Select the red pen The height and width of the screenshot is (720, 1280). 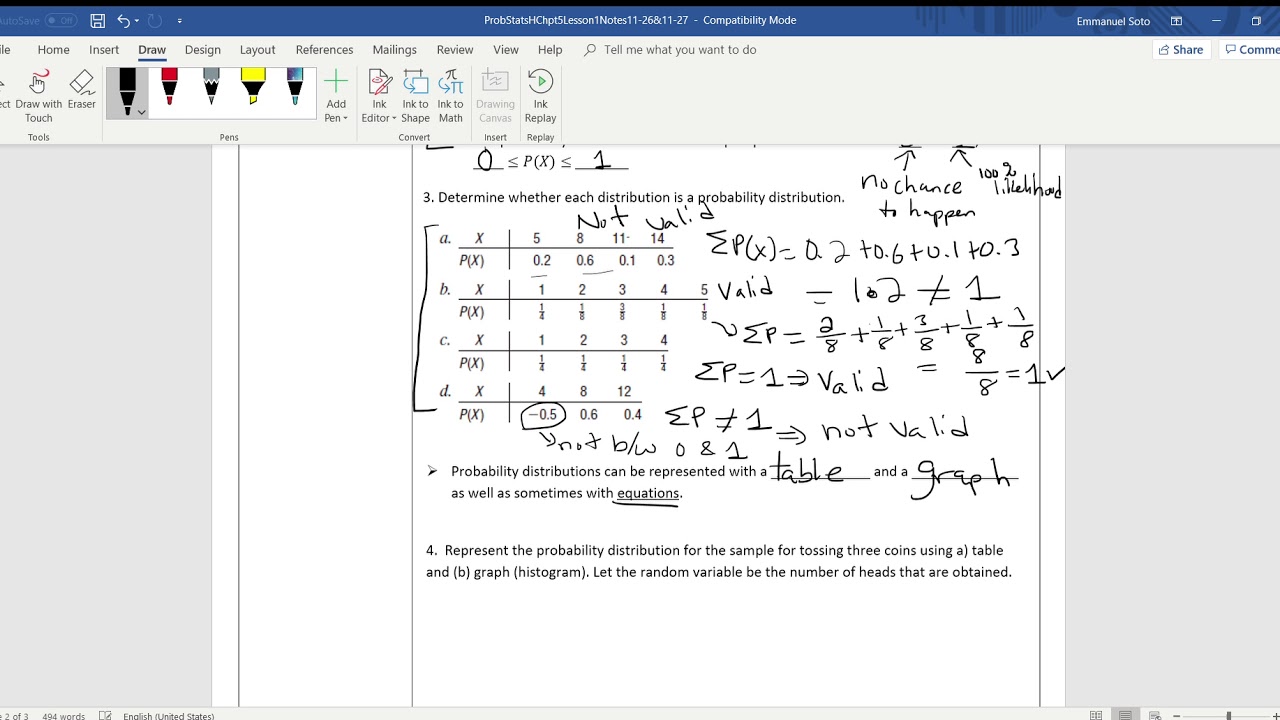169,88
